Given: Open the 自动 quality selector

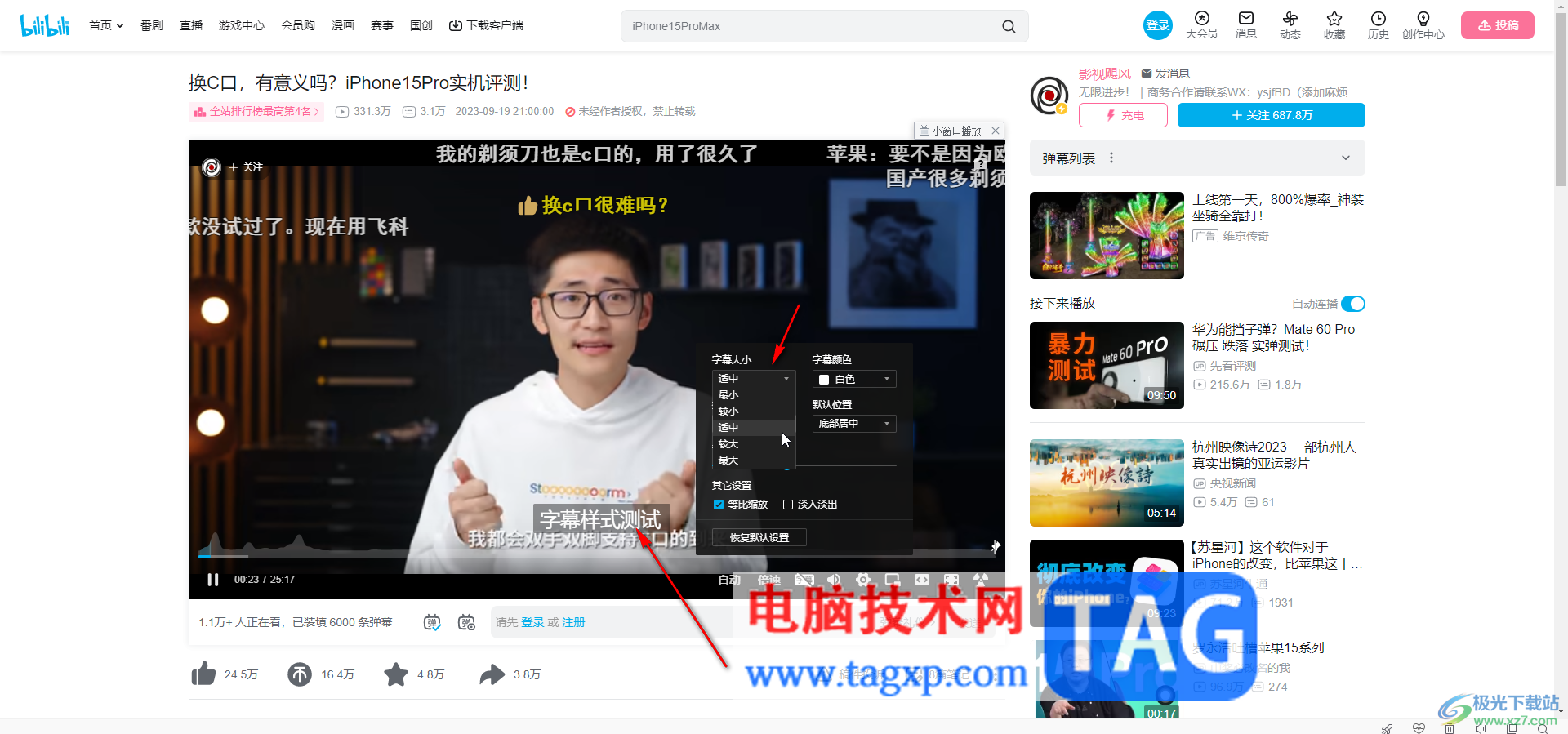Looking at the screenshot, I should click(729, 580).
